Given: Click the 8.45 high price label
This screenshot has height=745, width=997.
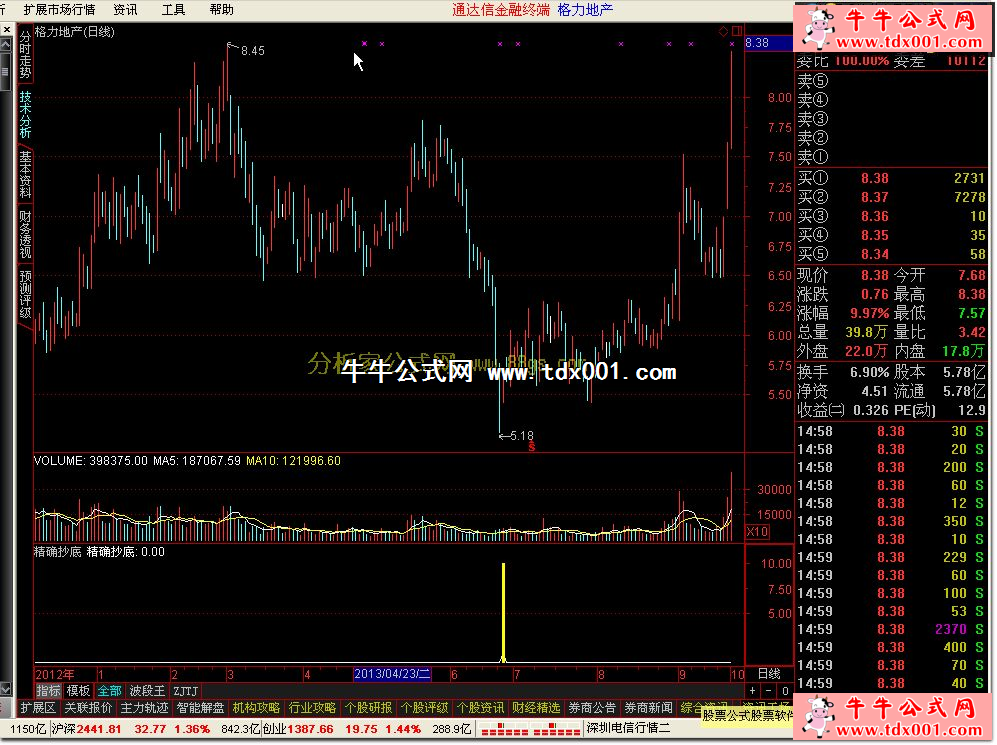Looking at the screenshot, I should click(x=252, y=51).
